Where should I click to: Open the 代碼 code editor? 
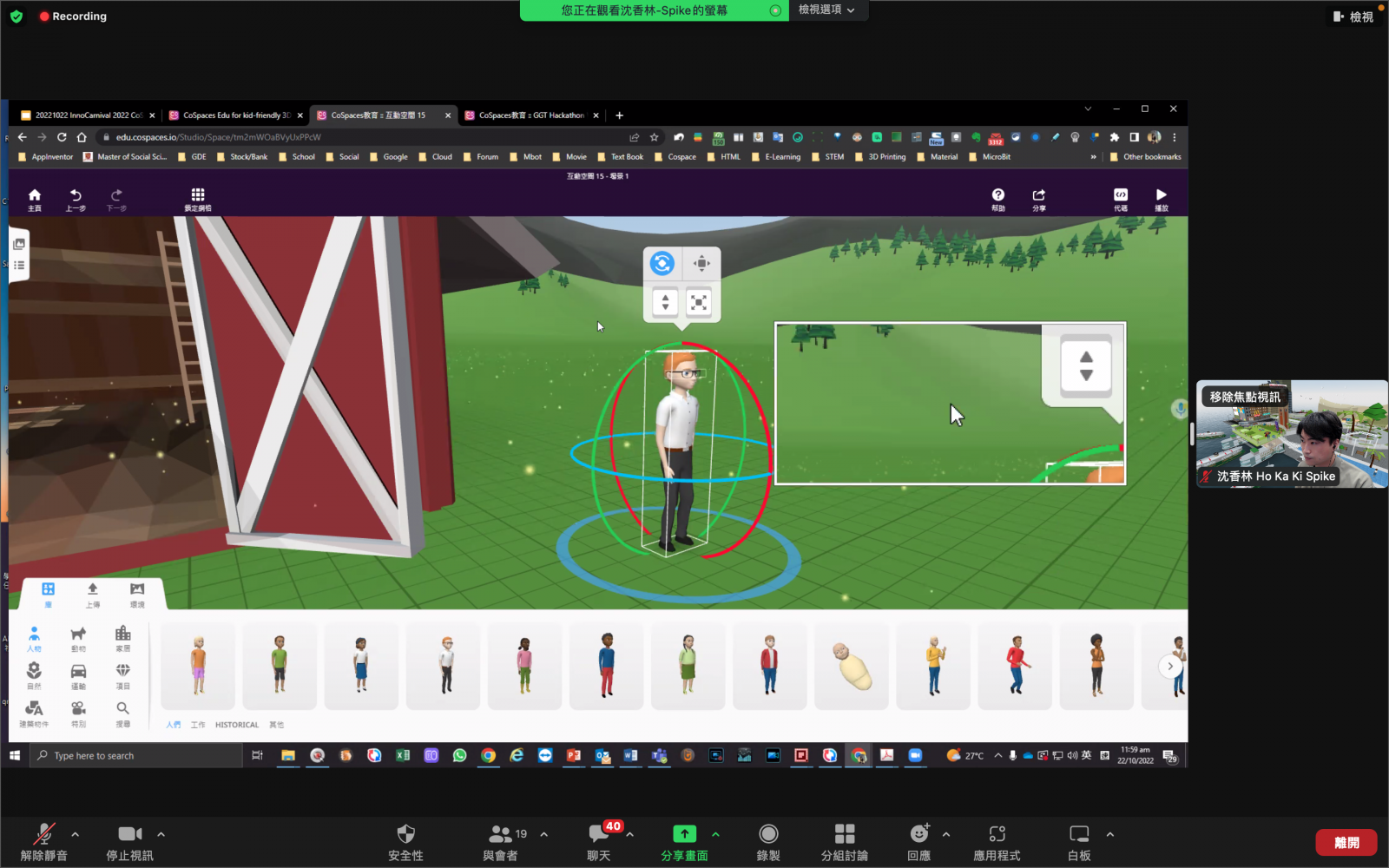pyautogui.click(x=1121, y=199)
